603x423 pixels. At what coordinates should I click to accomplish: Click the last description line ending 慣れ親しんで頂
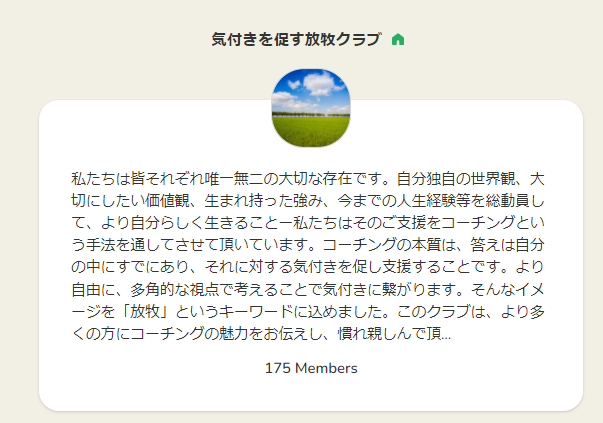(x=260, y=334)
